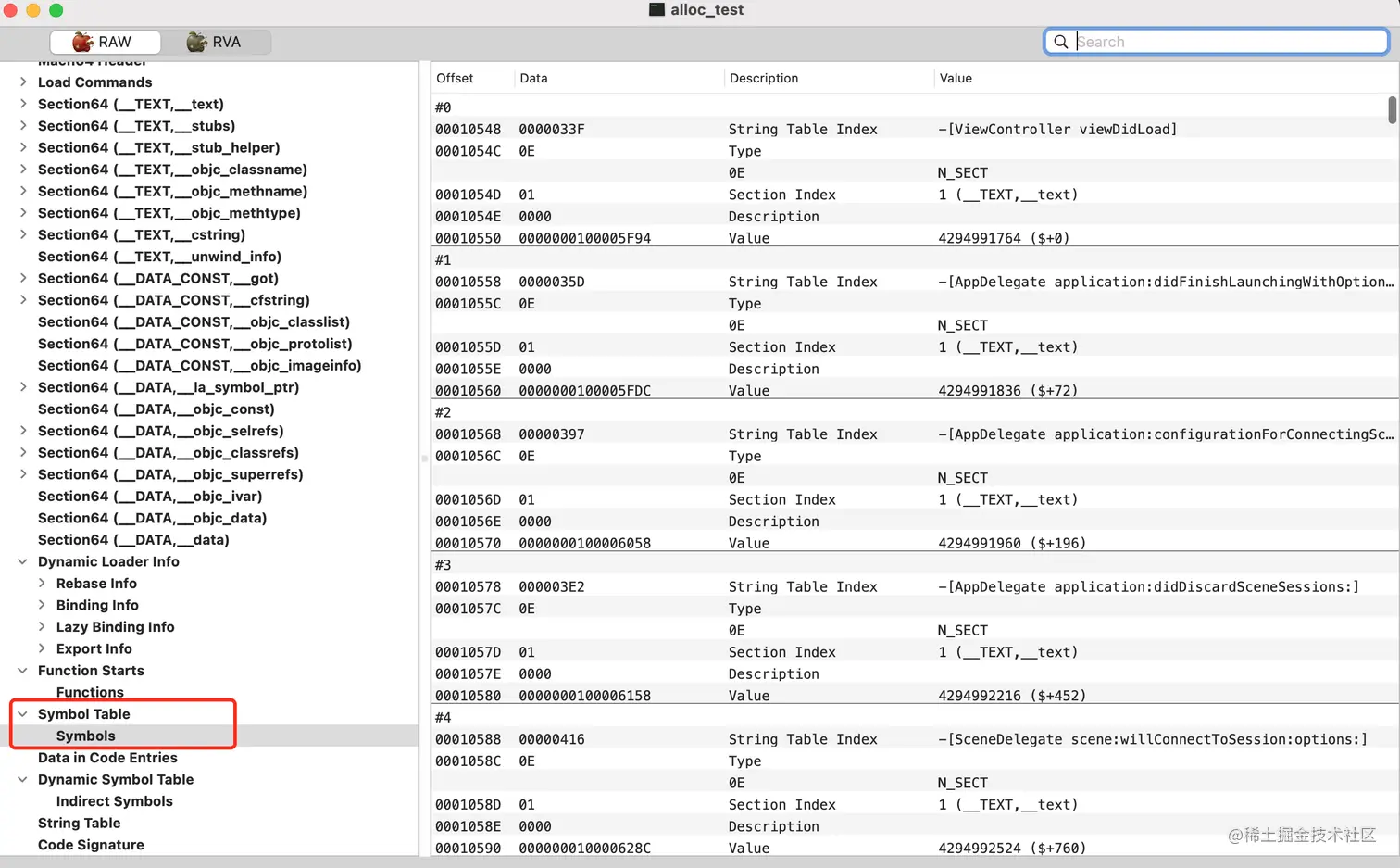Click data 0000000100005F94
1400x868 pixels.
(x=584, y=238)
